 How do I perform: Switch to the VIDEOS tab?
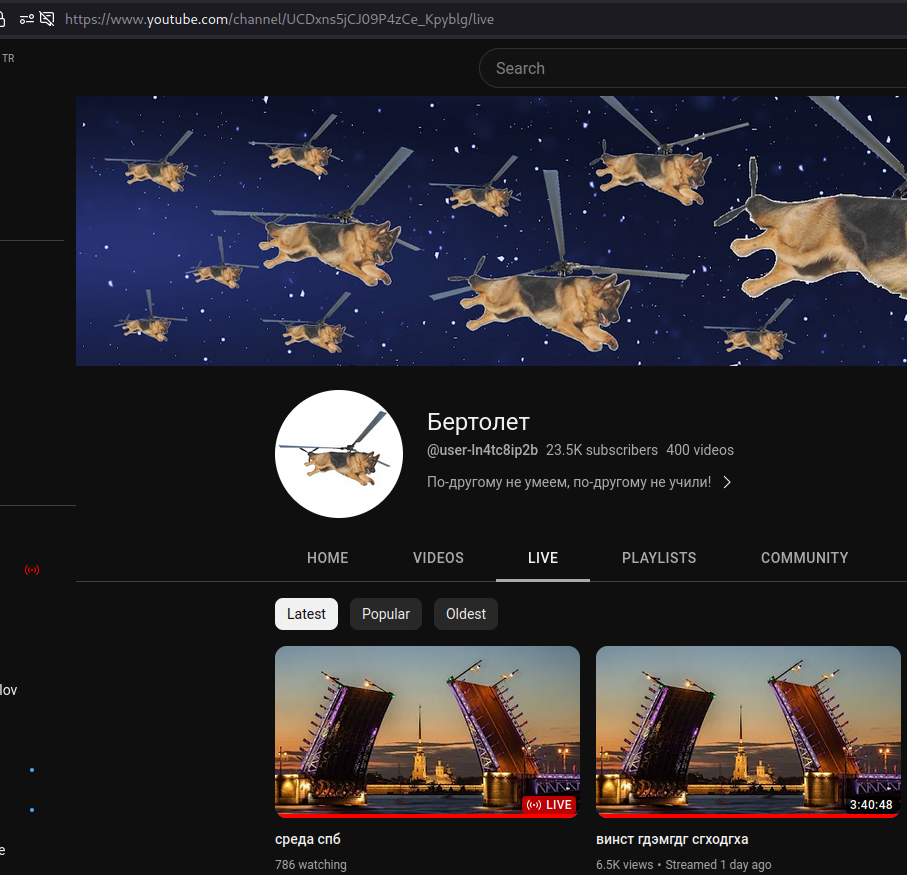point(438,558)
